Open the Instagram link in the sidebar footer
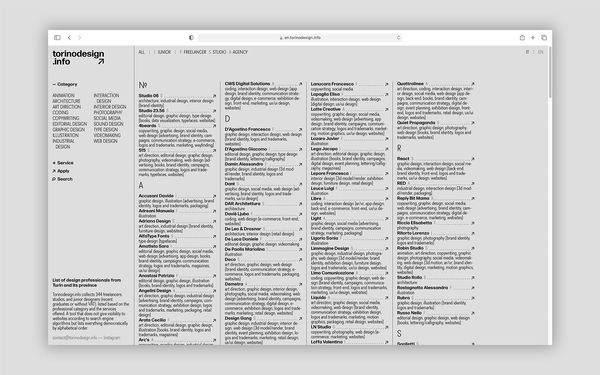 (x=112, y=338)
